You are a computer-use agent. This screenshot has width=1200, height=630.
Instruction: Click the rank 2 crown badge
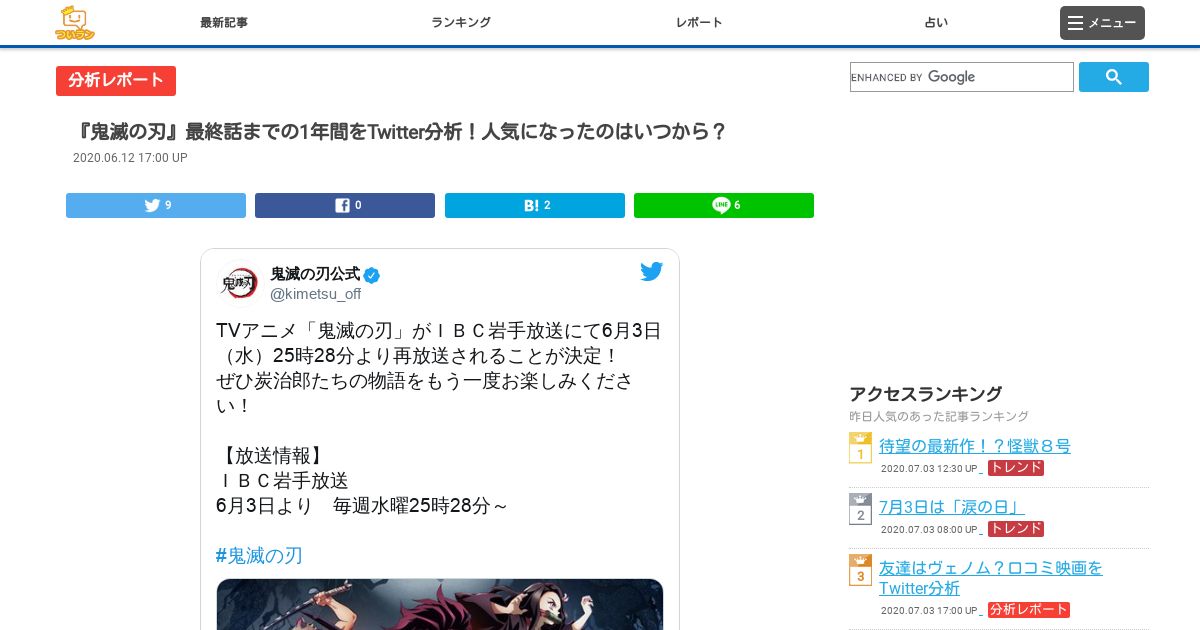[860, 509]
